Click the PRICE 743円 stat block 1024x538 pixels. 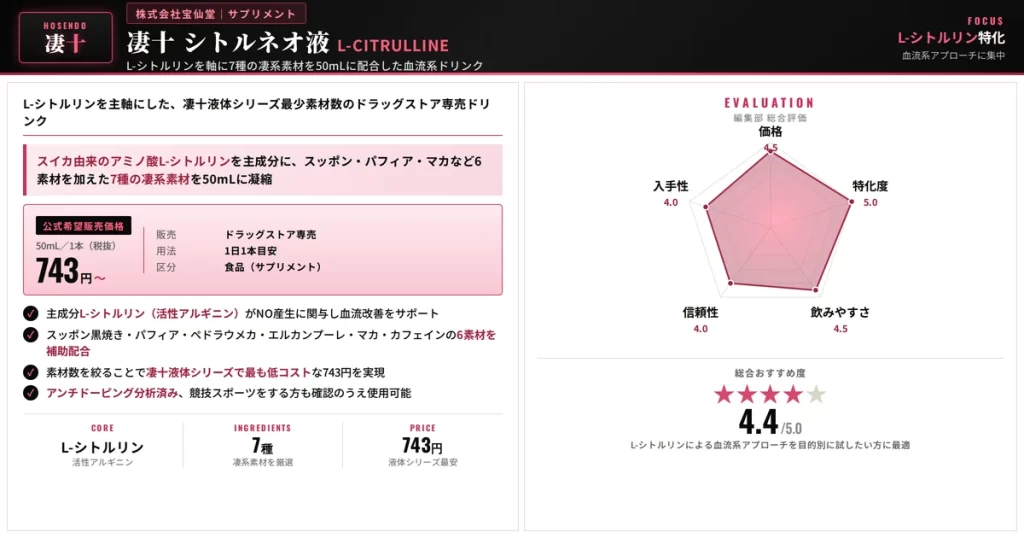pyautogui.click(x=423, y=445)
